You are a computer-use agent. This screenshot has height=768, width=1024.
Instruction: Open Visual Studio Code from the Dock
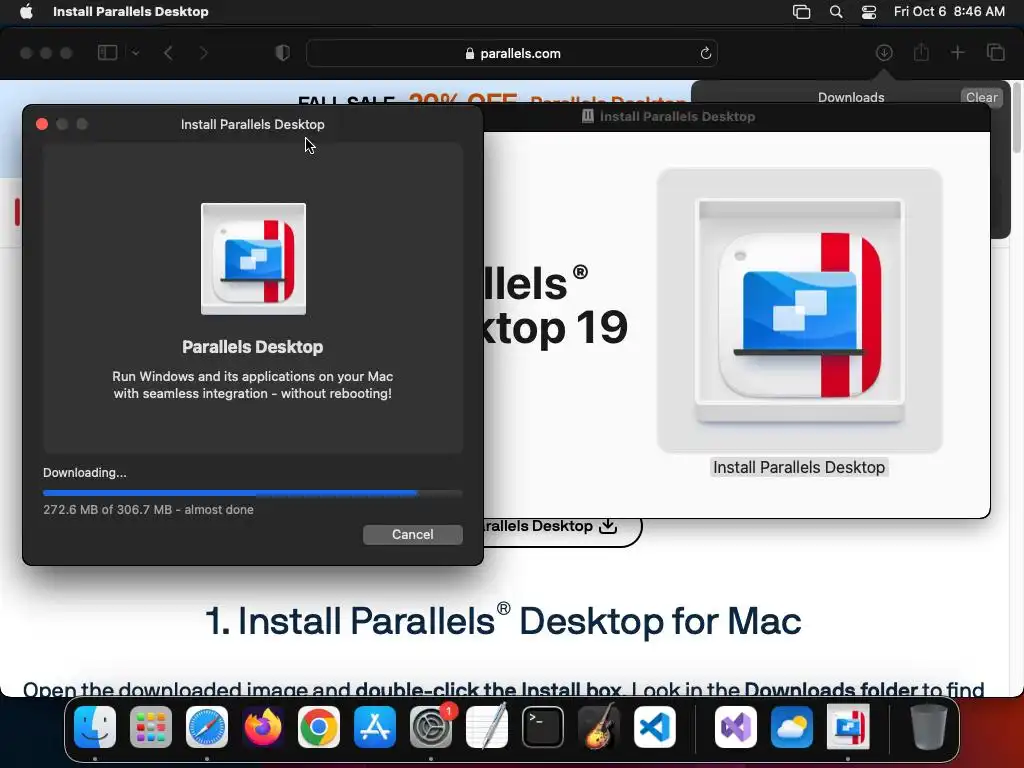pyautogui.click(x=655, y=727)
